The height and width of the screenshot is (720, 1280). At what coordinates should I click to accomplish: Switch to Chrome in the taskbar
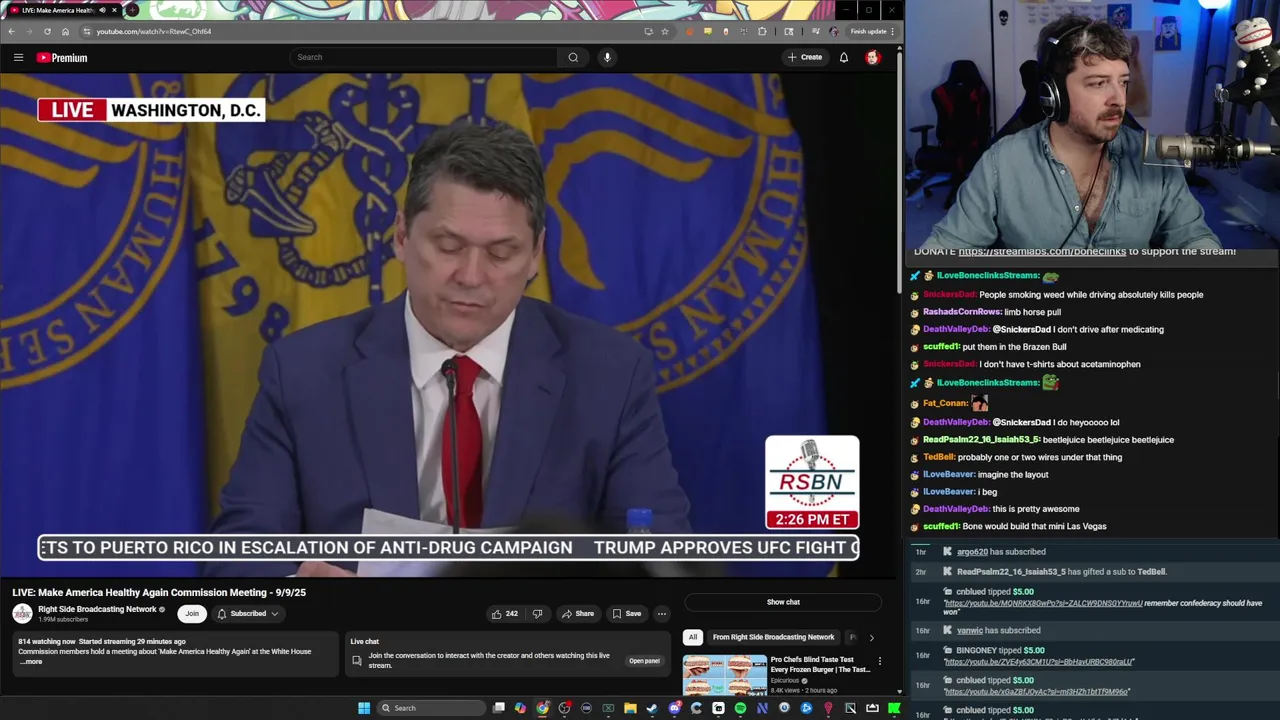(542, 708)
